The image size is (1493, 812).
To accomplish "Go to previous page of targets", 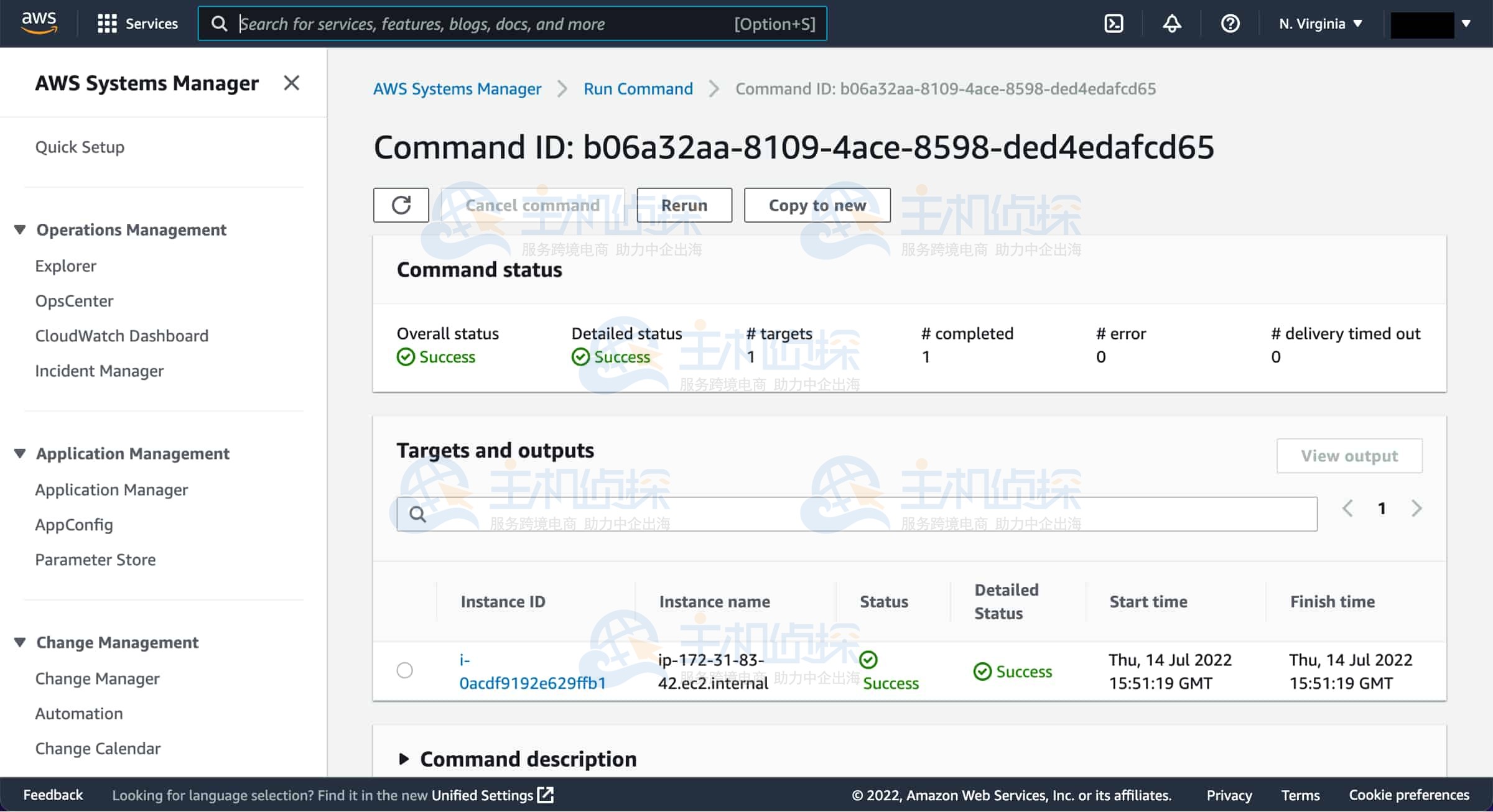I will [x=1347, y=509].
